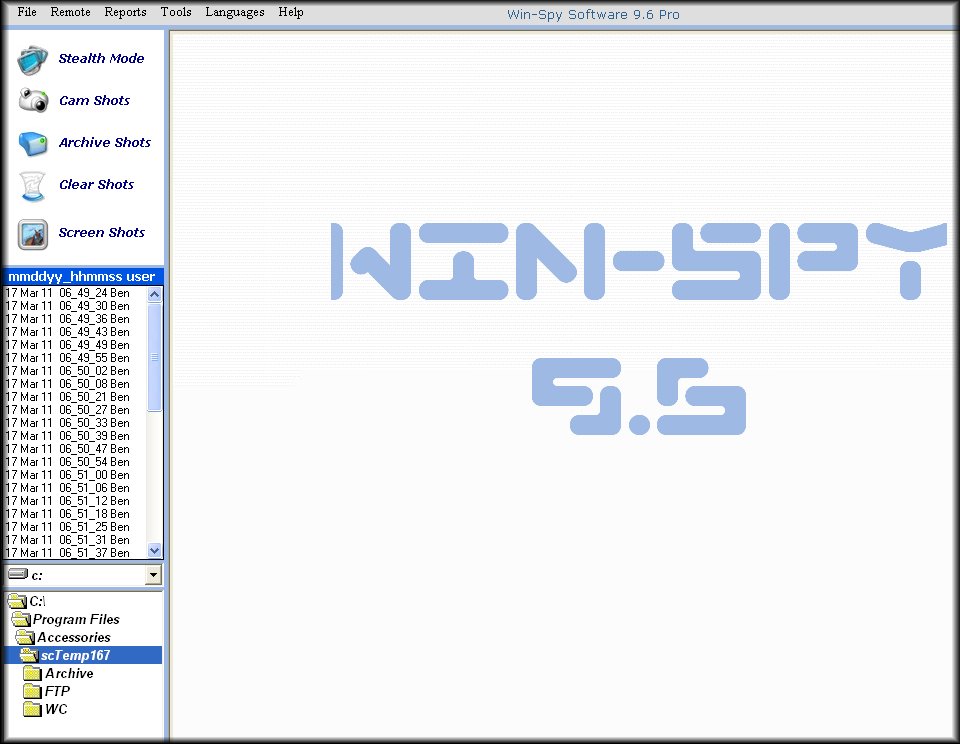Open the c: drive dropdown arrow

(154, 575)
